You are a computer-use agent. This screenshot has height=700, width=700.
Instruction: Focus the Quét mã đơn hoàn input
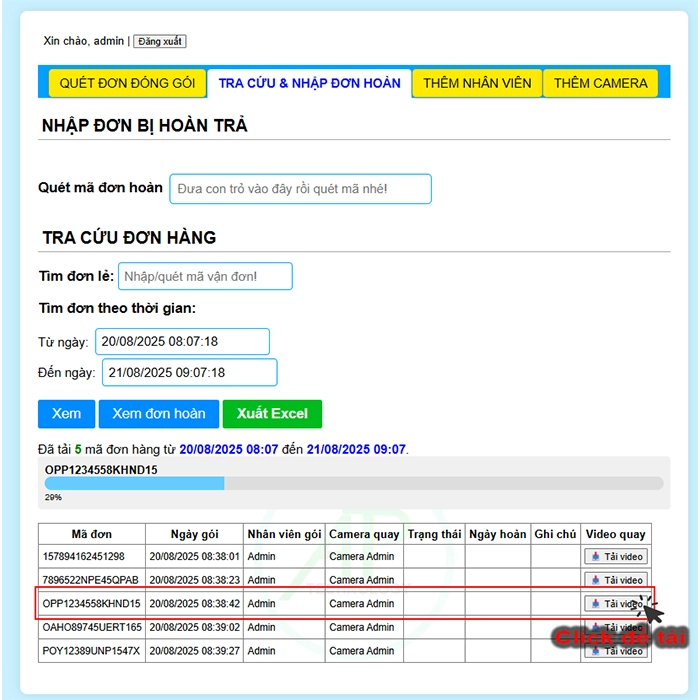point(300,188)
